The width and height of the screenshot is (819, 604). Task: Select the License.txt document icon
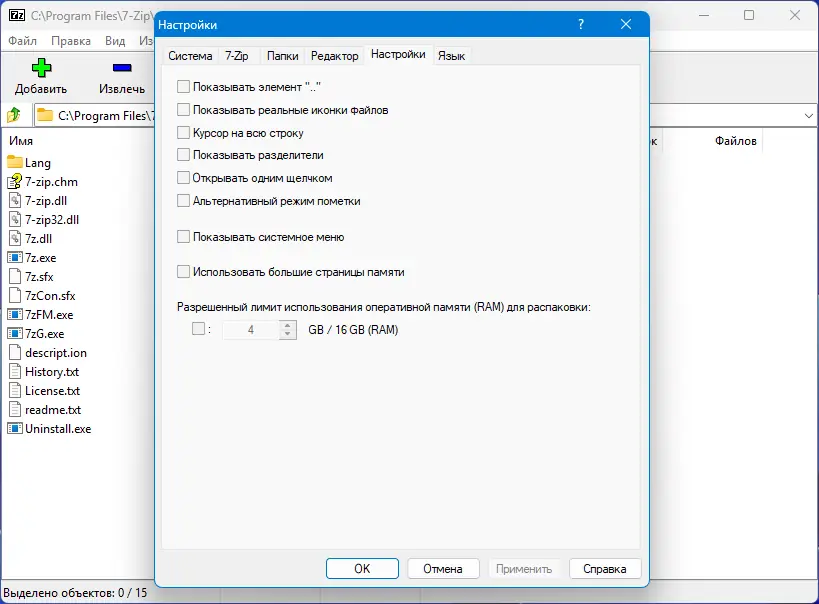point(15,390)
